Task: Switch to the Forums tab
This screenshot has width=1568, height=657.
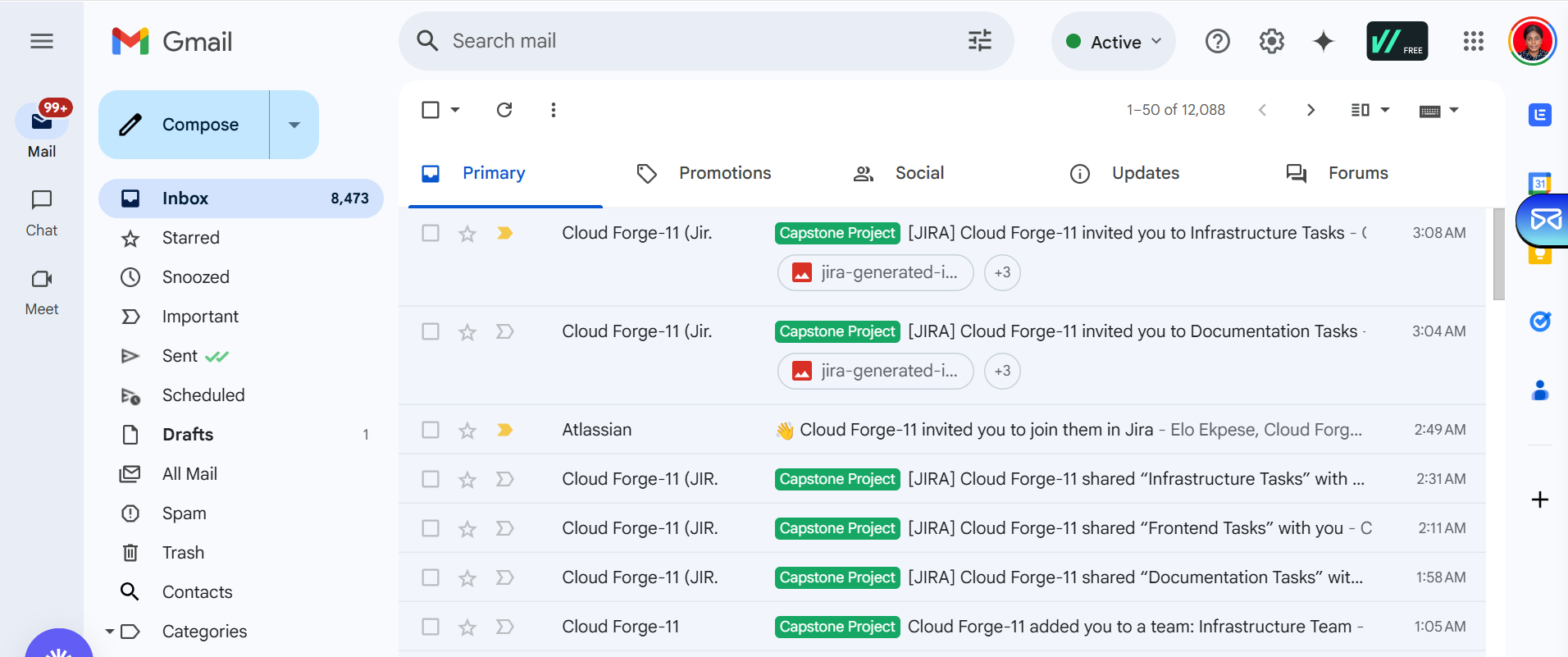Action: [x=1358, y=173]
